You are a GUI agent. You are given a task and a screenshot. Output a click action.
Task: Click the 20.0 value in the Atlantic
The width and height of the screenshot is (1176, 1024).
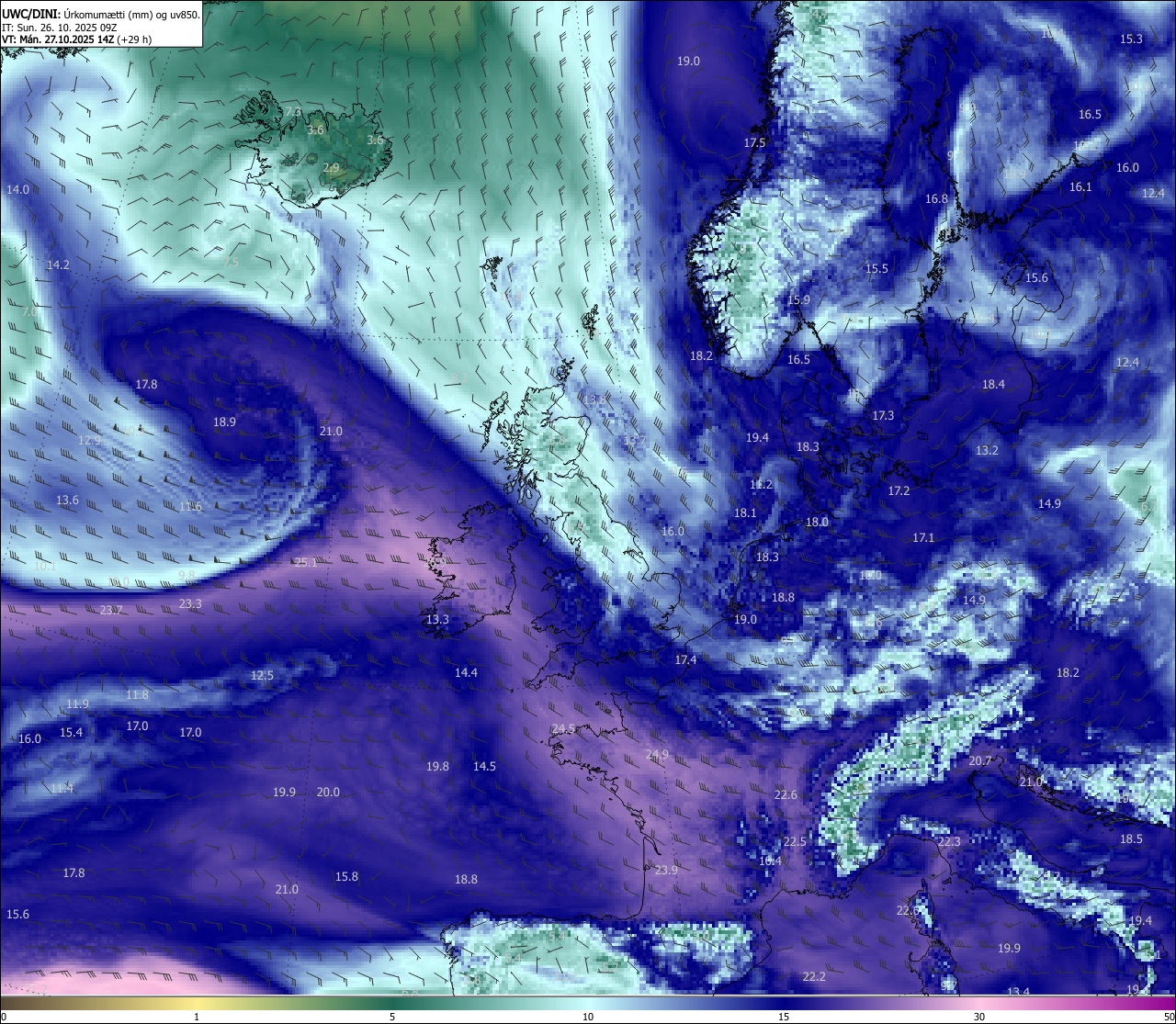[x=328, y=793]
